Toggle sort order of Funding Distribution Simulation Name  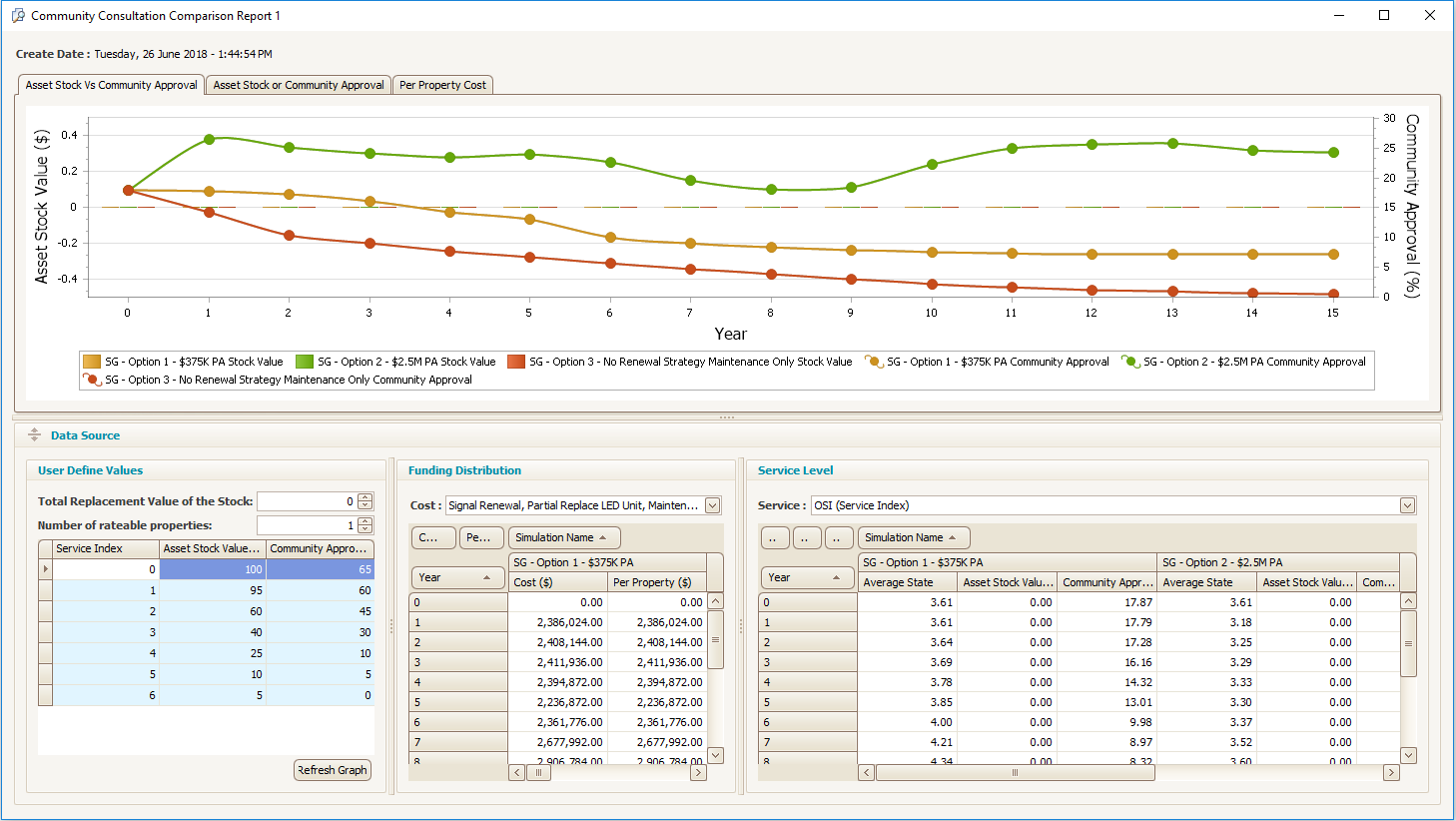click(563, 537)
